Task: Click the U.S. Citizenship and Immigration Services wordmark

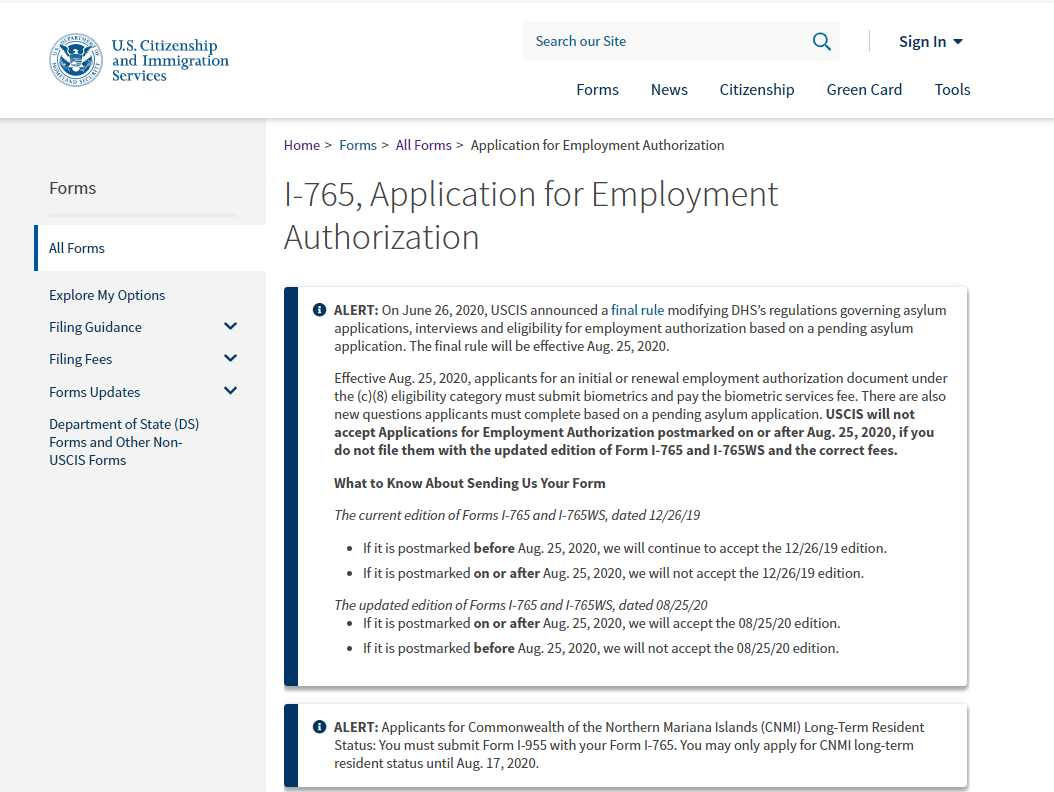Action: point(170,61)
